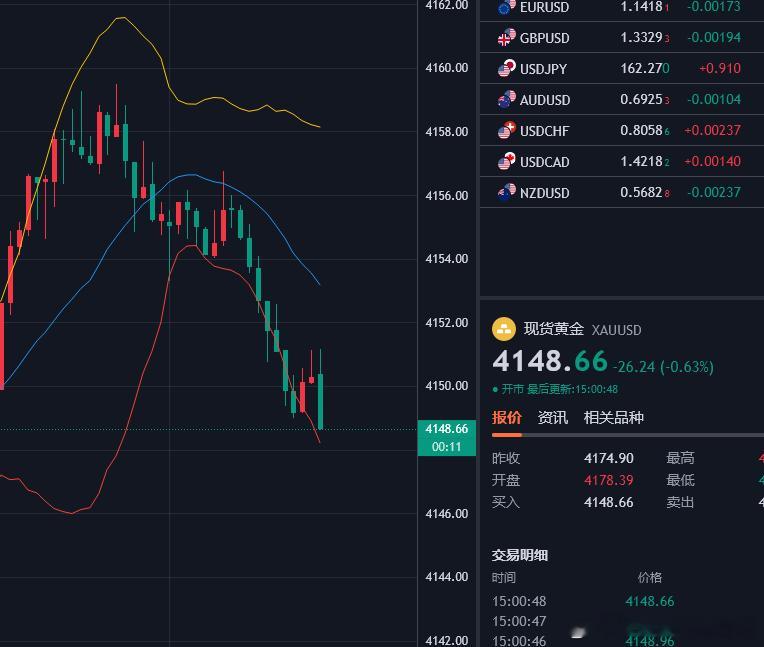Viewport: 764px width, 647px height.
Task: Click the 交易明细 heading
Action: pos(520,555)
